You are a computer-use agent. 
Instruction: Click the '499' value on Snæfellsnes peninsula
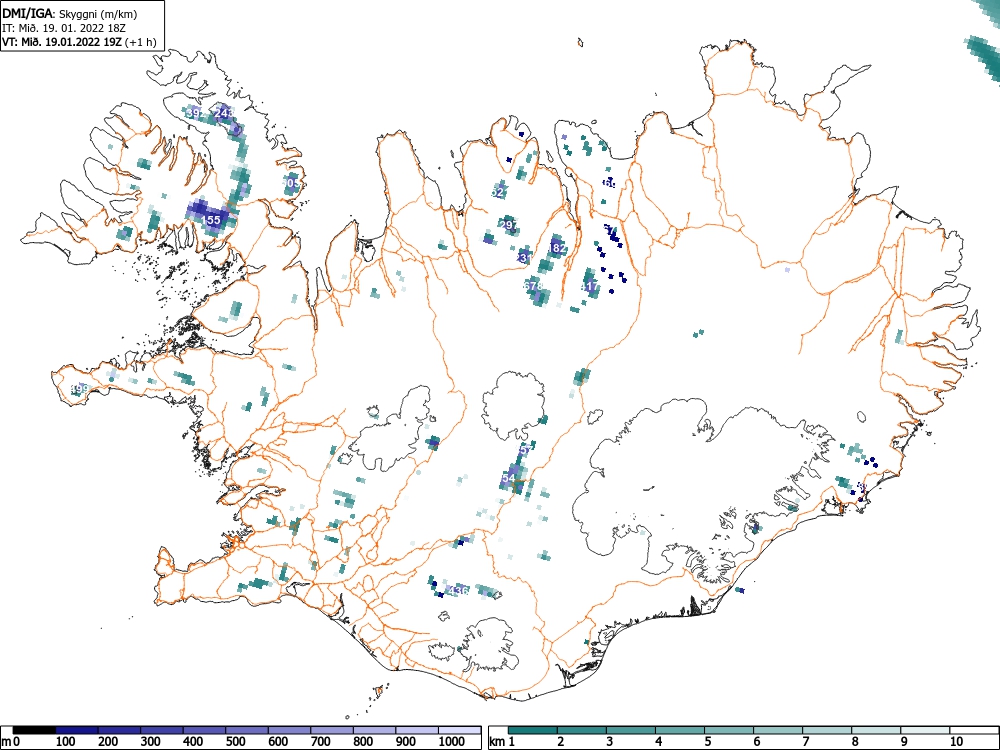[x=80, y=388]
